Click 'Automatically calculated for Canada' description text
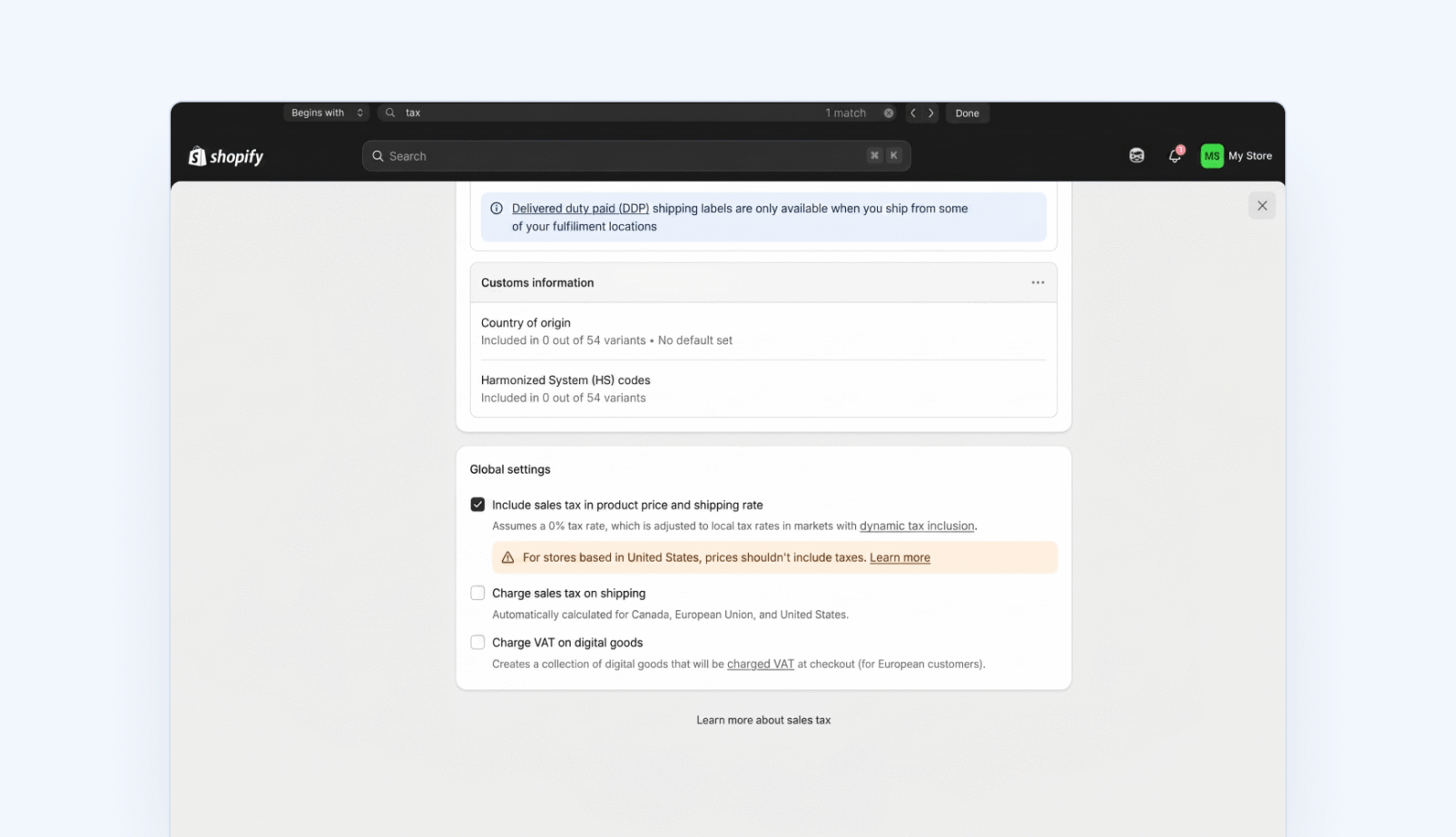 tap(670, 615)
